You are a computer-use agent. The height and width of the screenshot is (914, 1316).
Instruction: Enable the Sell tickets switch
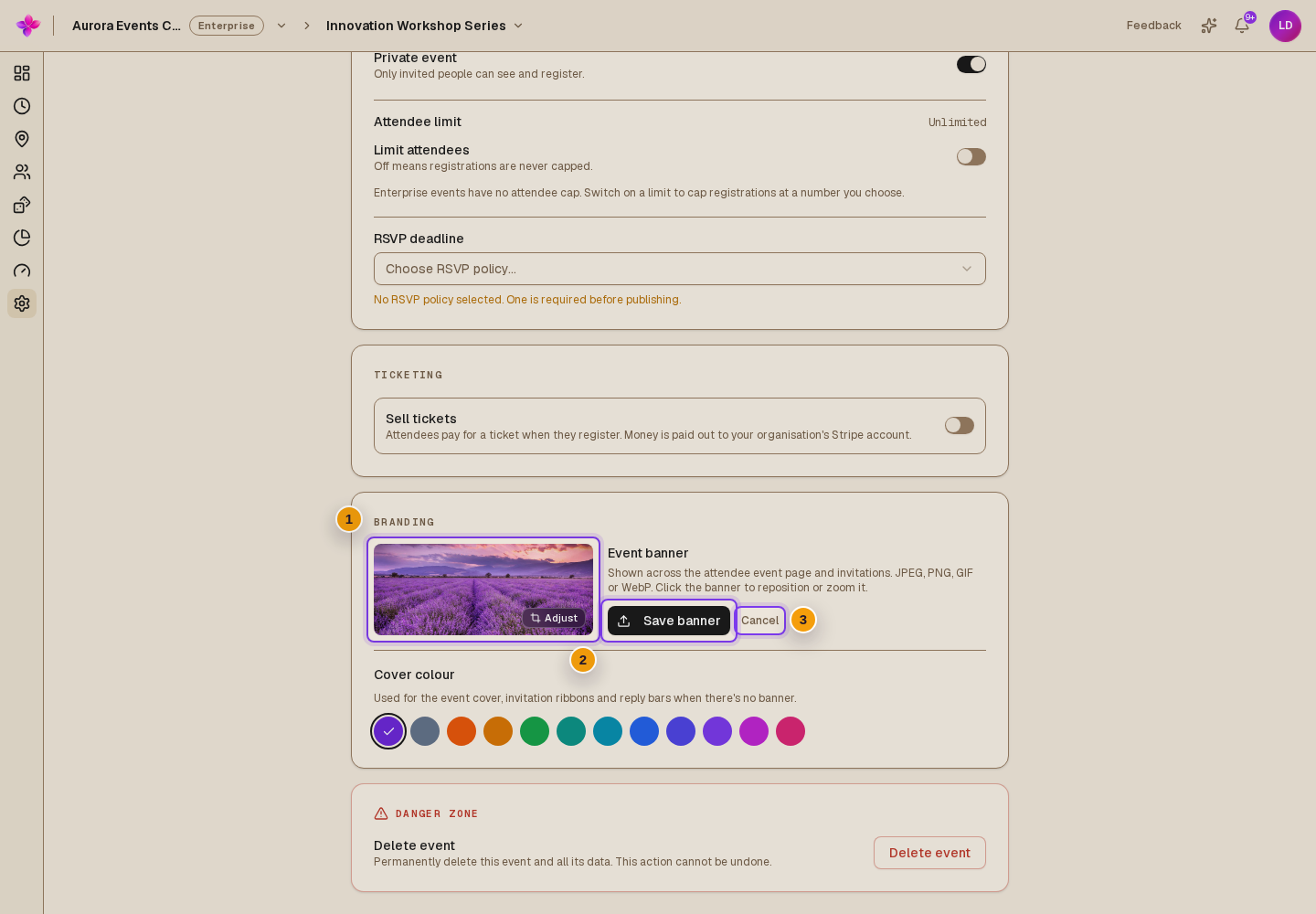(960, 426)
